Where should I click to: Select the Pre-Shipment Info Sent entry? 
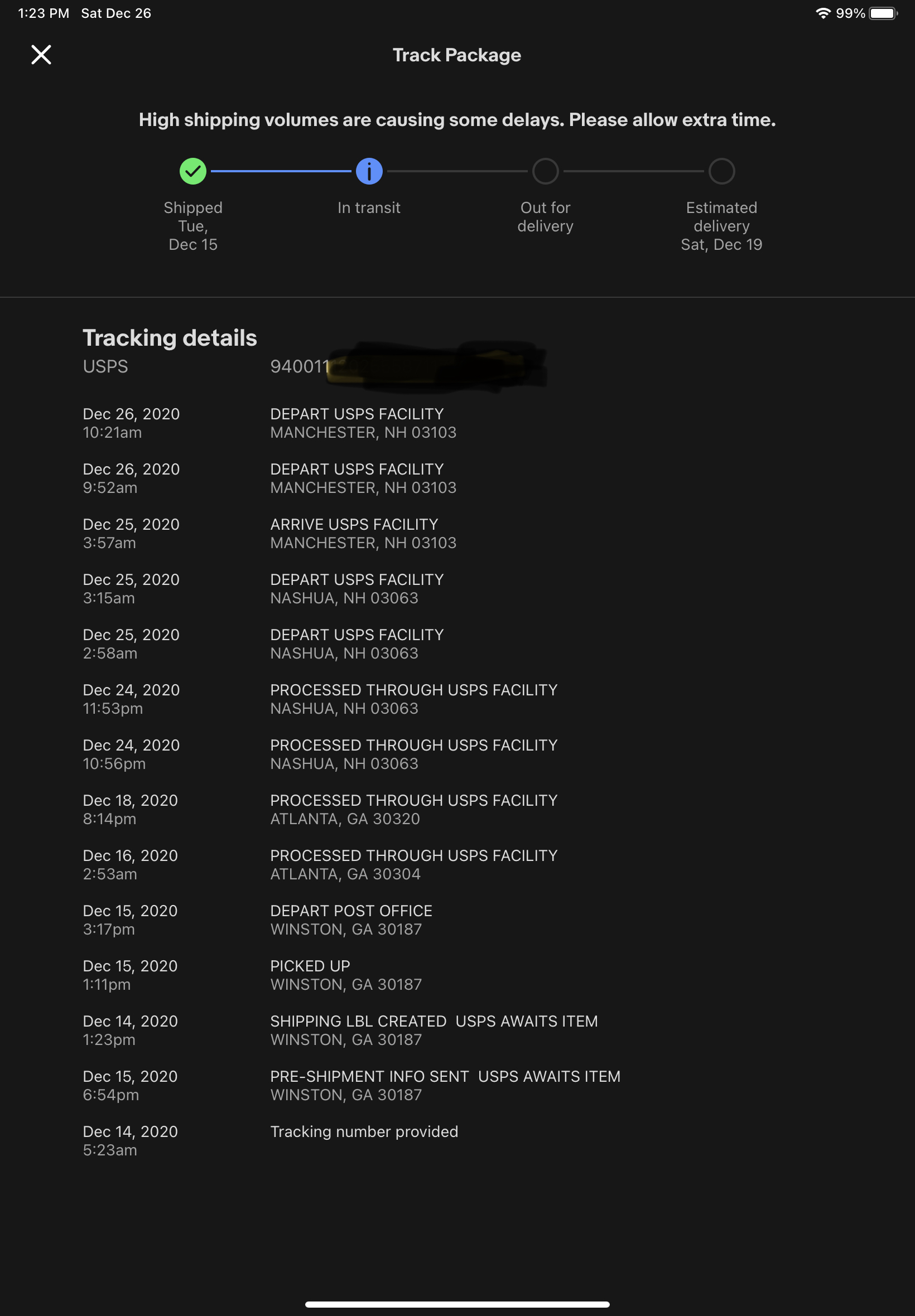445,1085
